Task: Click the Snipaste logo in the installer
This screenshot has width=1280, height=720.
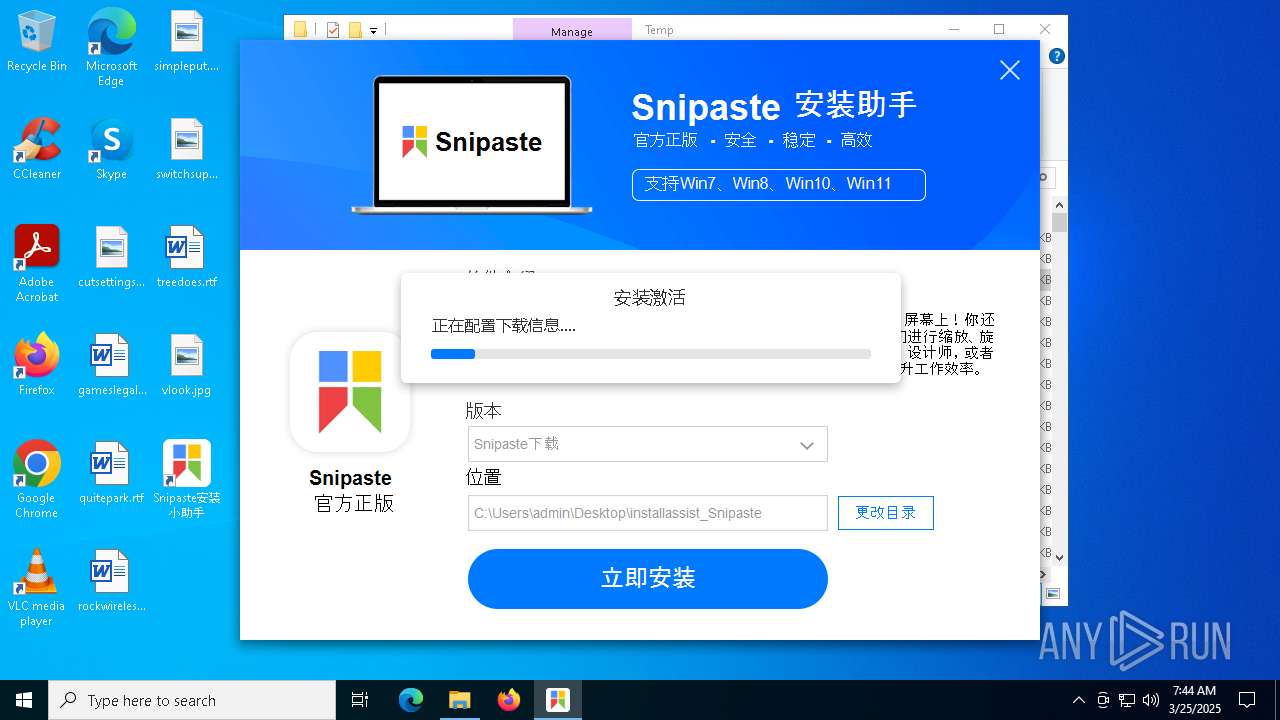Action: click(x=350, y=392)
